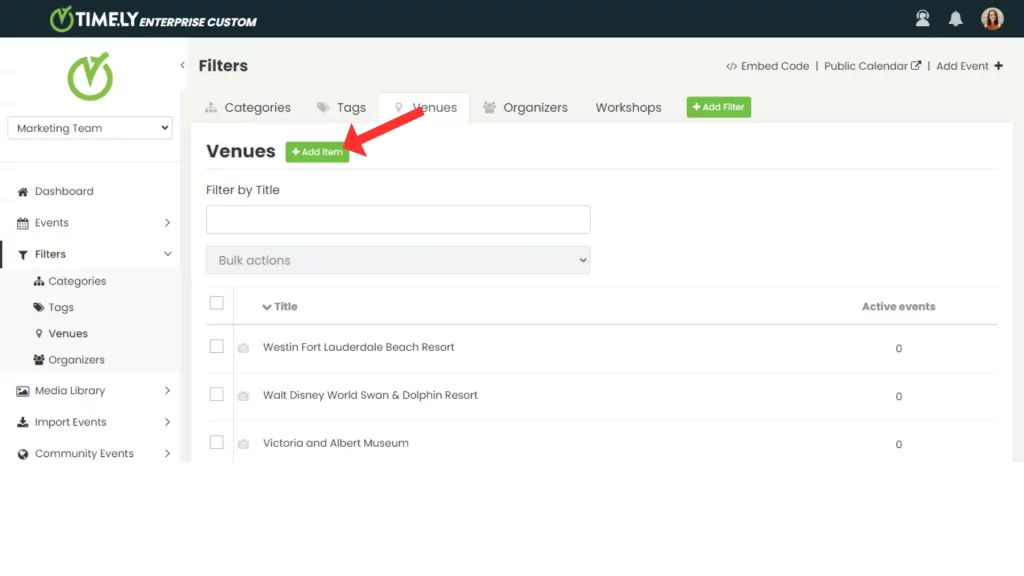The width and height of the screenshot is (1024, 576).
Task: Click the sidebar Venues pin icon
Action: tap(39, 333)
